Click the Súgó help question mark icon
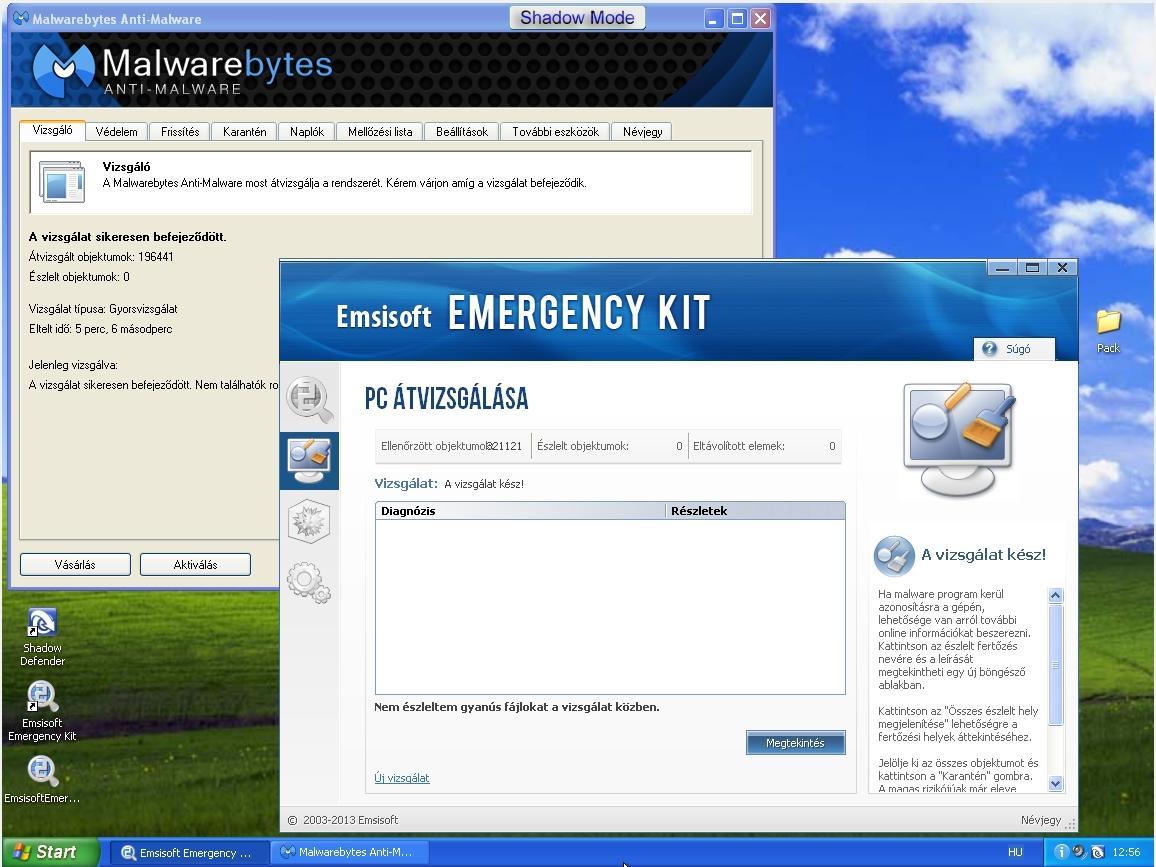This screenshot has height=867, width=1156. 989,349
